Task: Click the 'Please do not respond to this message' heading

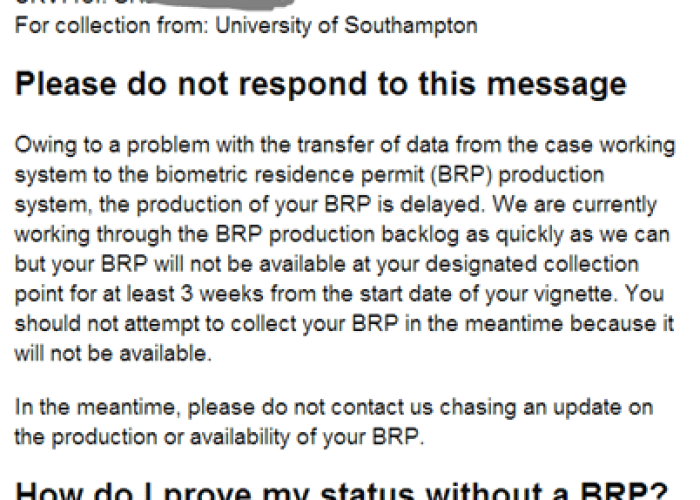Action: click(x=321, y=84)
